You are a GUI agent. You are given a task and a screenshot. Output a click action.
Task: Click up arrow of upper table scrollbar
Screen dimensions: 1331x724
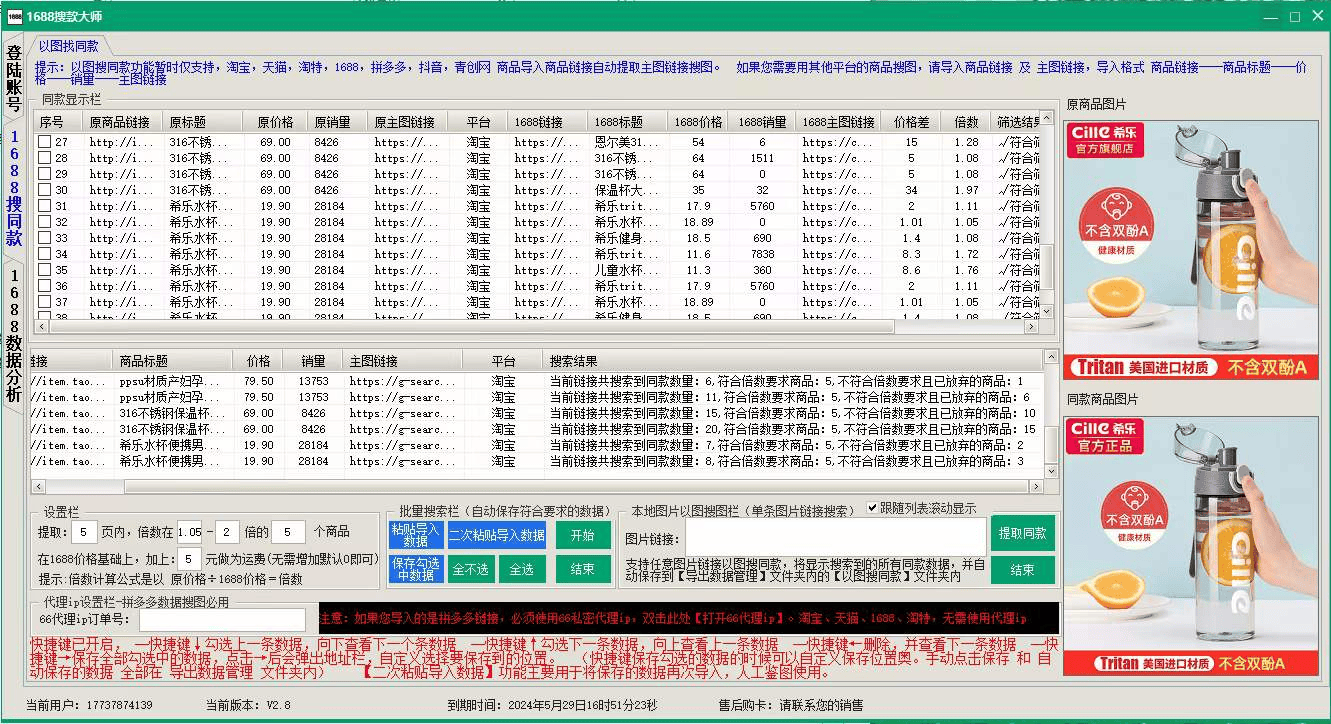(1048, 120)
